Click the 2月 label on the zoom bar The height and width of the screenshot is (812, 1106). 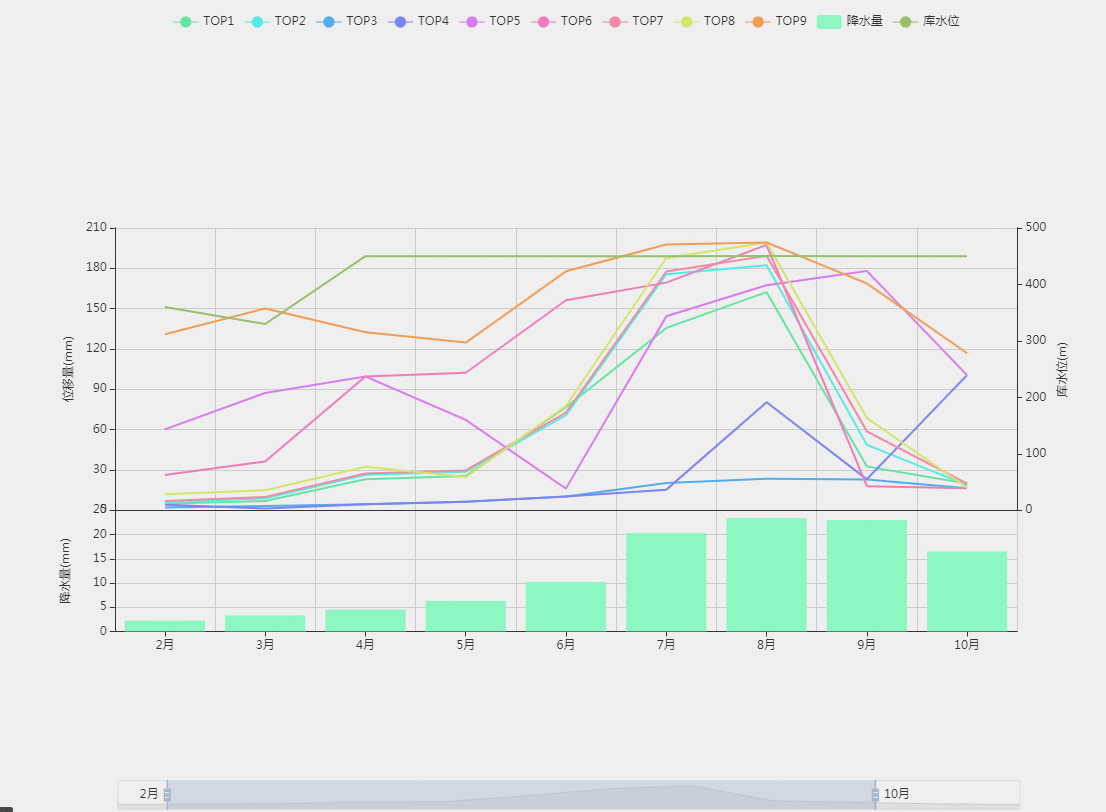point(148,793)
